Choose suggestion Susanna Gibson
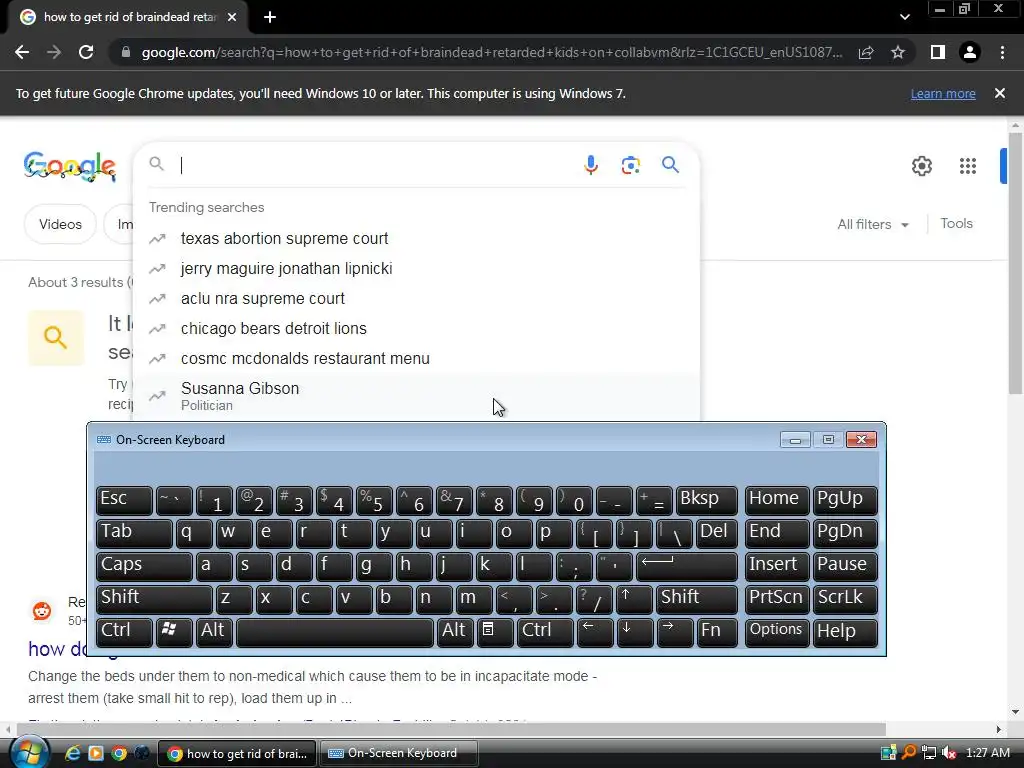Screen dimensions: 1024x768 pos(416,396)
